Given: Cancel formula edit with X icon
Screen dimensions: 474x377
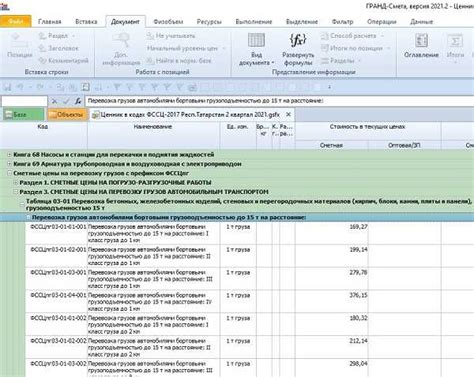Looking at the screenshot, I should [55, 101].
